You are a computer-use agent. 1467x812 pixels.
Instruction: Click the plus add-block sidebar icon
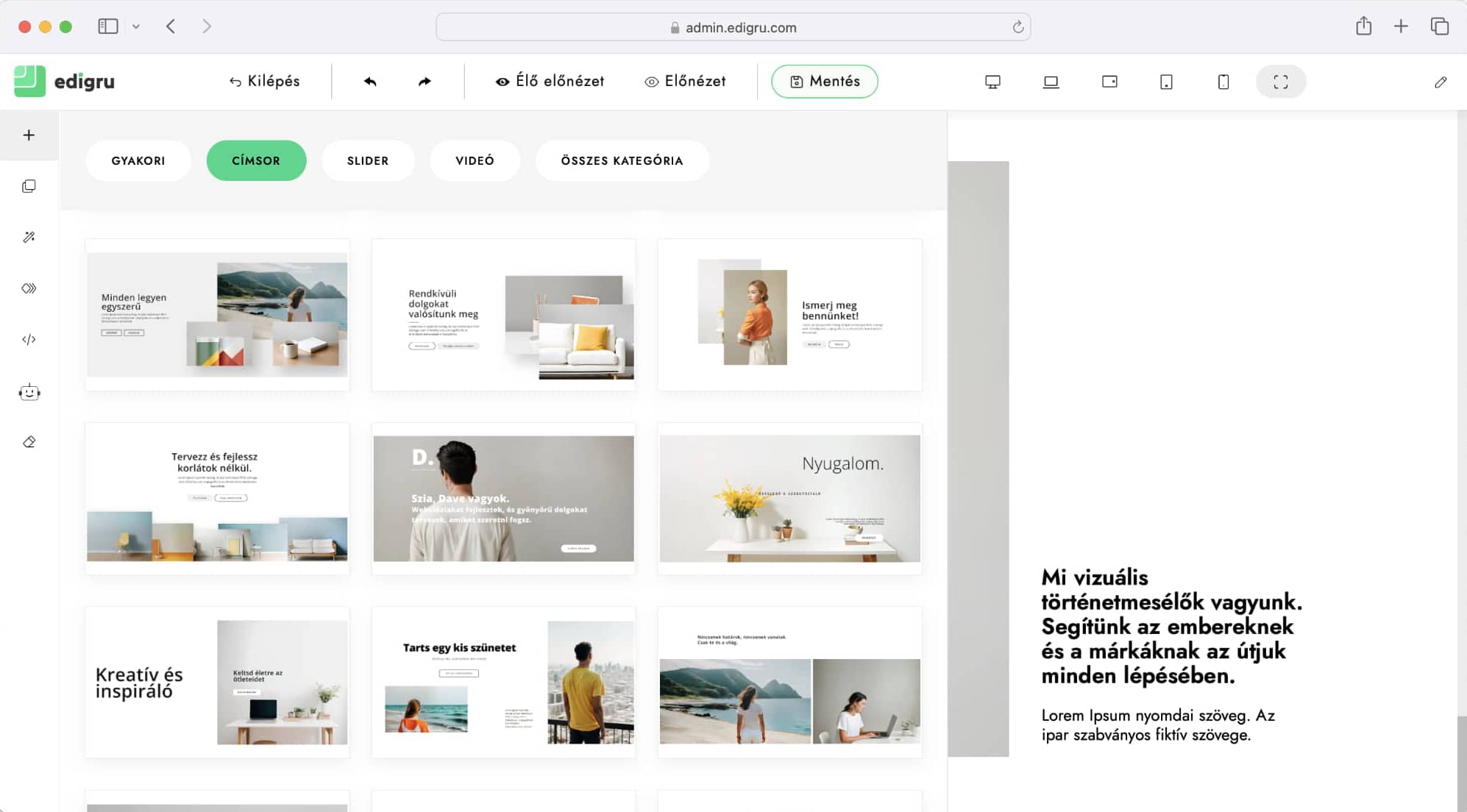(x=29, y=135)
